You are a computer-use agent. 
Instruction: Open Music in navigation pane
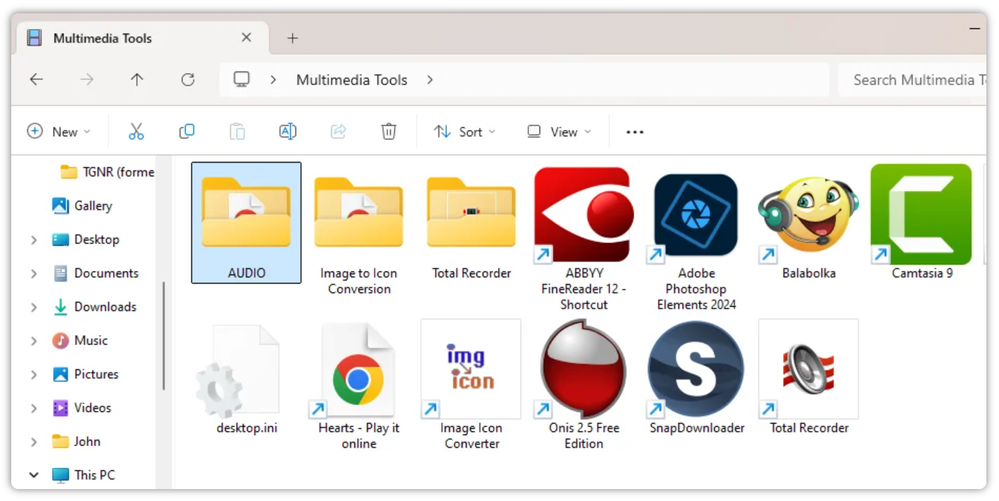coord(80,341)
